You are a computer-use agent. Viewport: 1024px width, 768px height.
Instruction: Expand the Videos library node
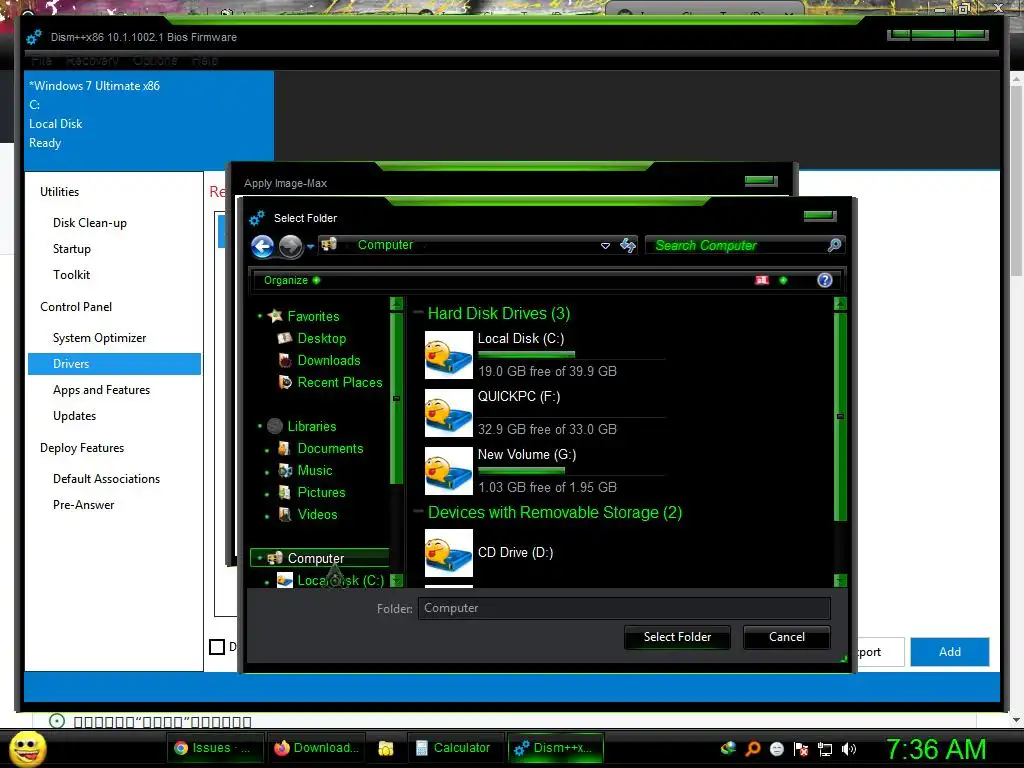pyautogui.click(x=267, y=516)
